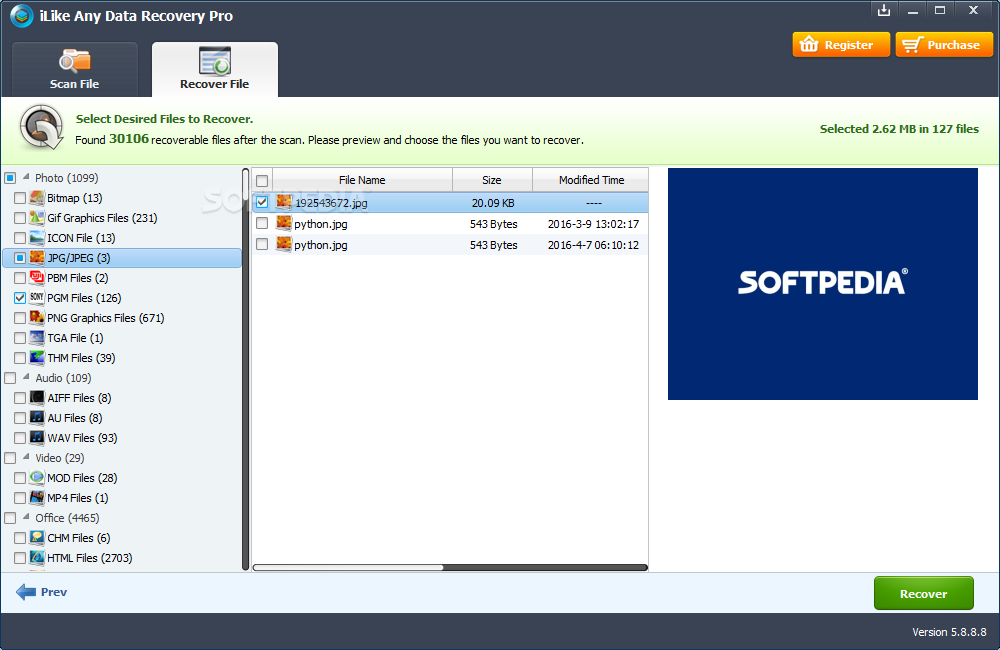Click the 2016-4-7 06:10:12 modified time
The image size is (1000, 650).
click(x=593, y=245)
